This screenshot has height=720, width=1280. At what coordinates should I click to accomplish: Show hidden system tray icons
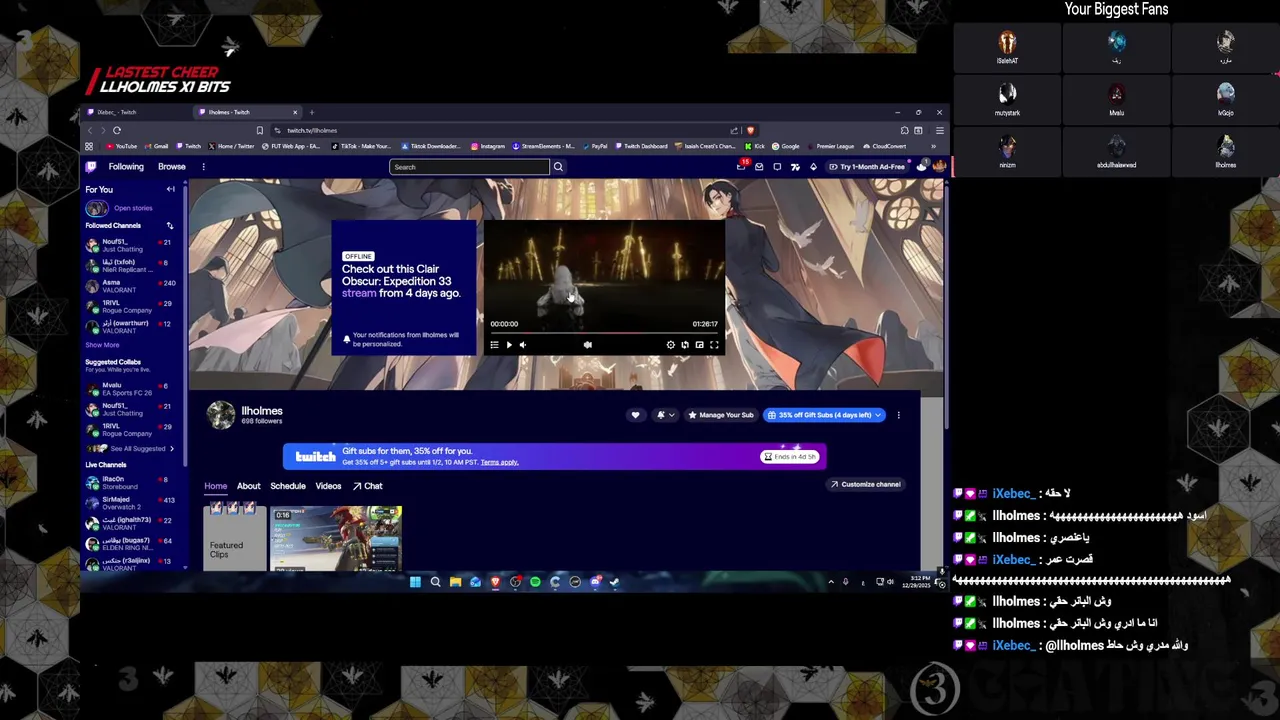[830, 582]
